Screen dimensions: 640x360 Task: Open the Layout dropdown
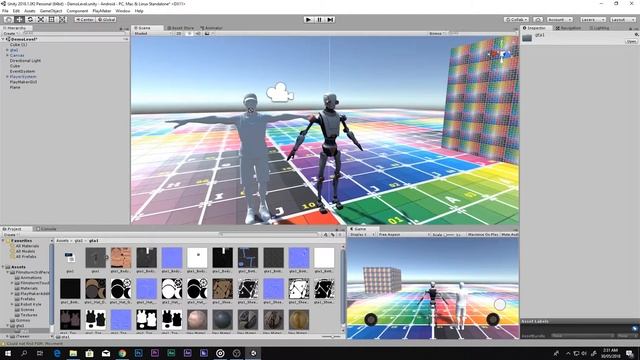623,19
